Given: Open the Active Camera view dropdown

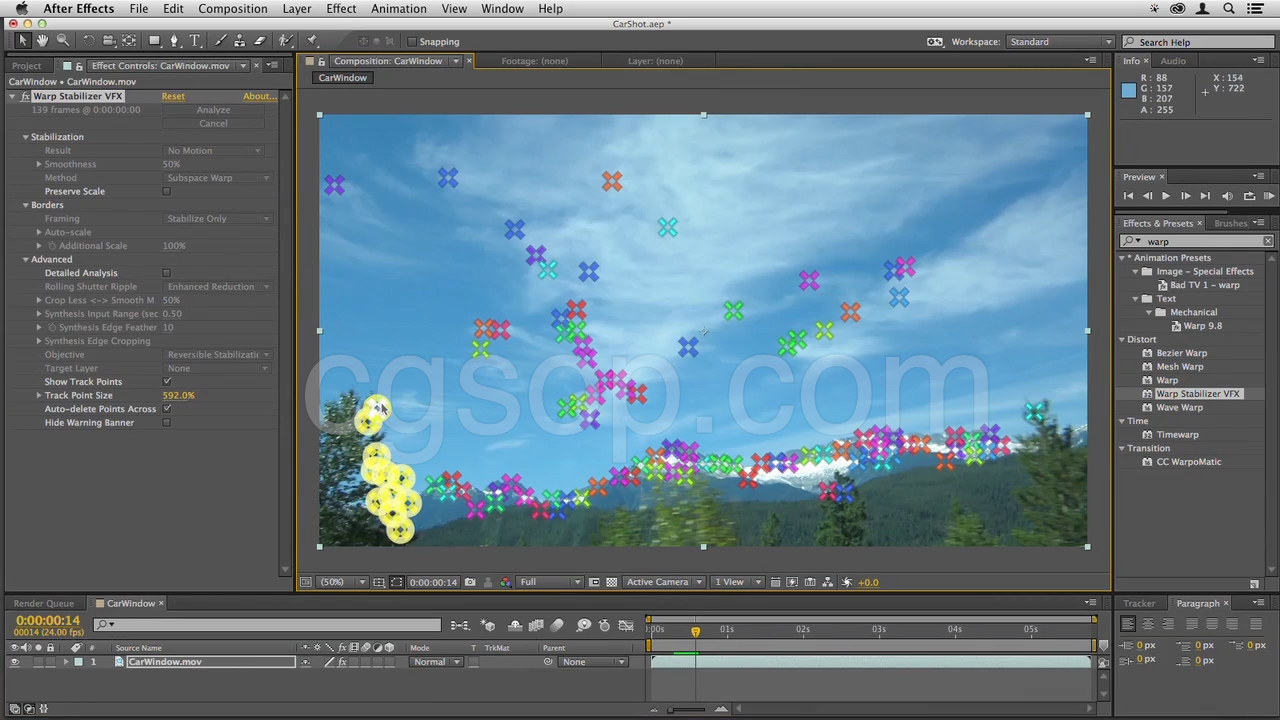Looking at the screenshot, I should [x=665, y=582].
